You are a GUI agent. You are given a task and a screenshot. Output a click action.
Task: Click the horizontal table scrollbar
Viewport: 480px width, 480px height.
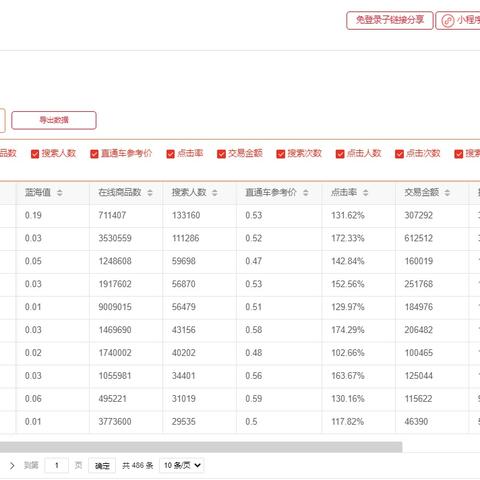pyautogui.click(x=201, y=447)
